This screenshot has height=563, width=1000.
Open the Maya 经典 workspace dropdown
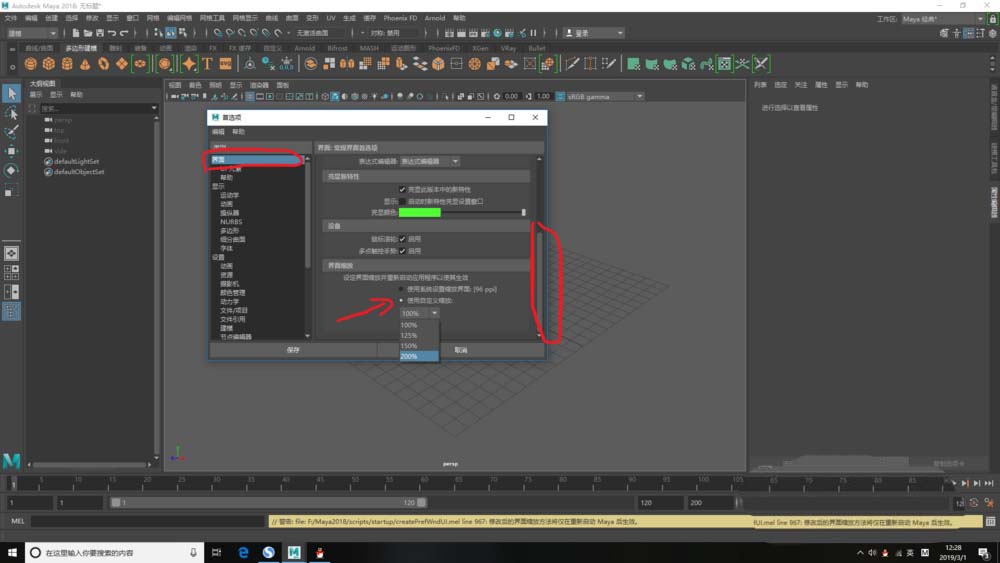pos(943,19)
